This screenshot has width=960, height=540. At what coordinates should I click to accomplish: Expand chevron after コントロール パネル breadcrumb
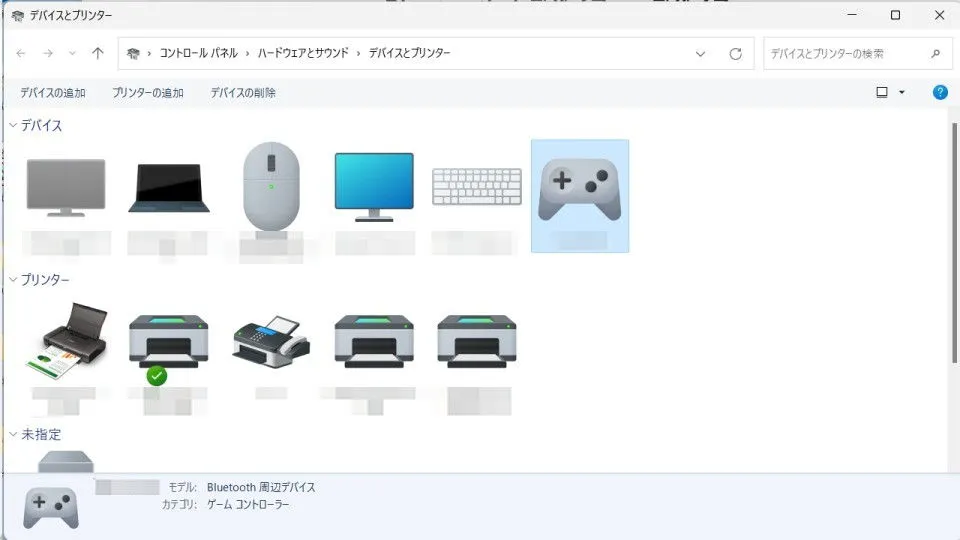(x=247, y=54)
